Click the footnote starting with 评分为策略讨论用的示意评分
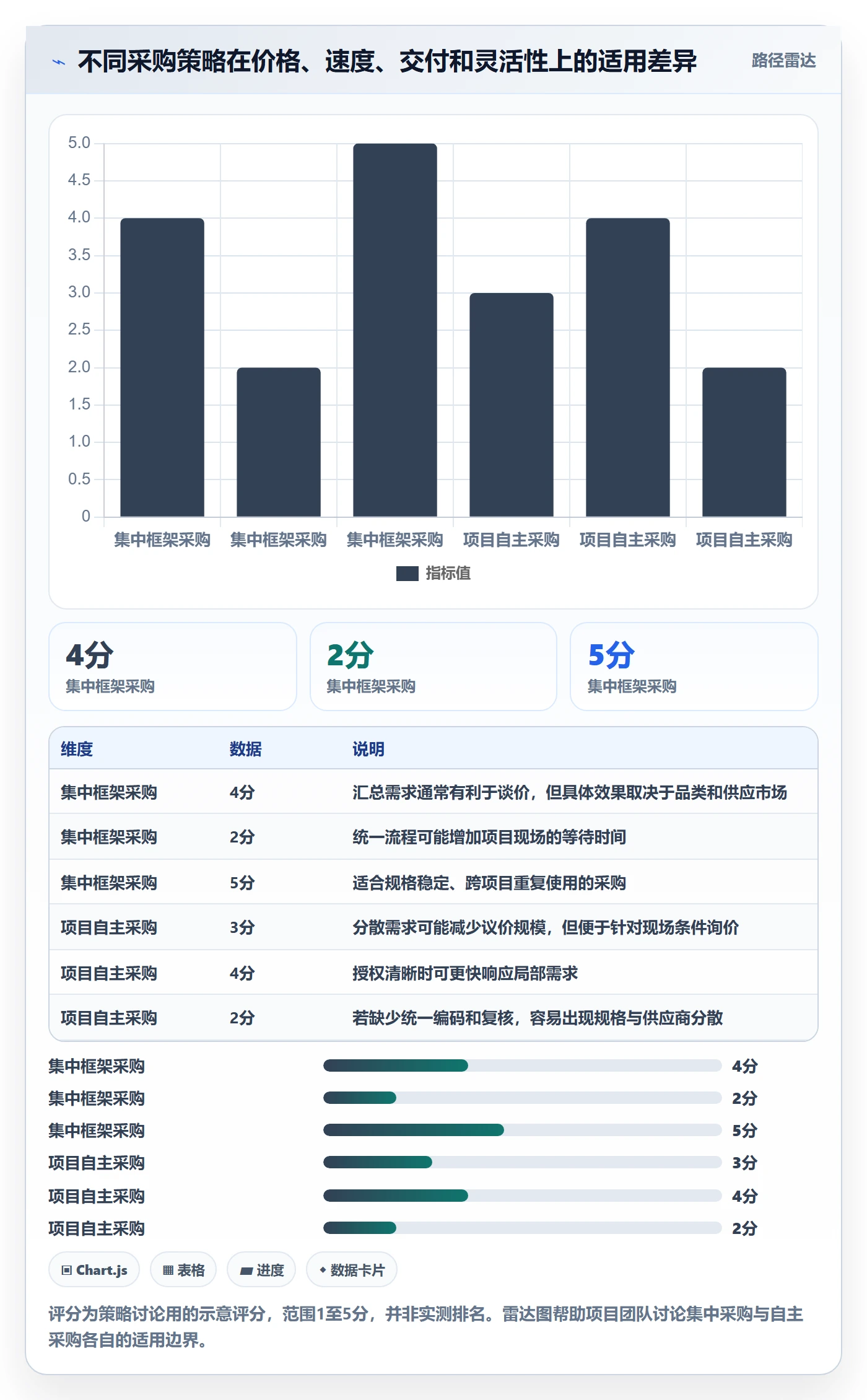This screenshot has width=867, height=1400. 426,1327
